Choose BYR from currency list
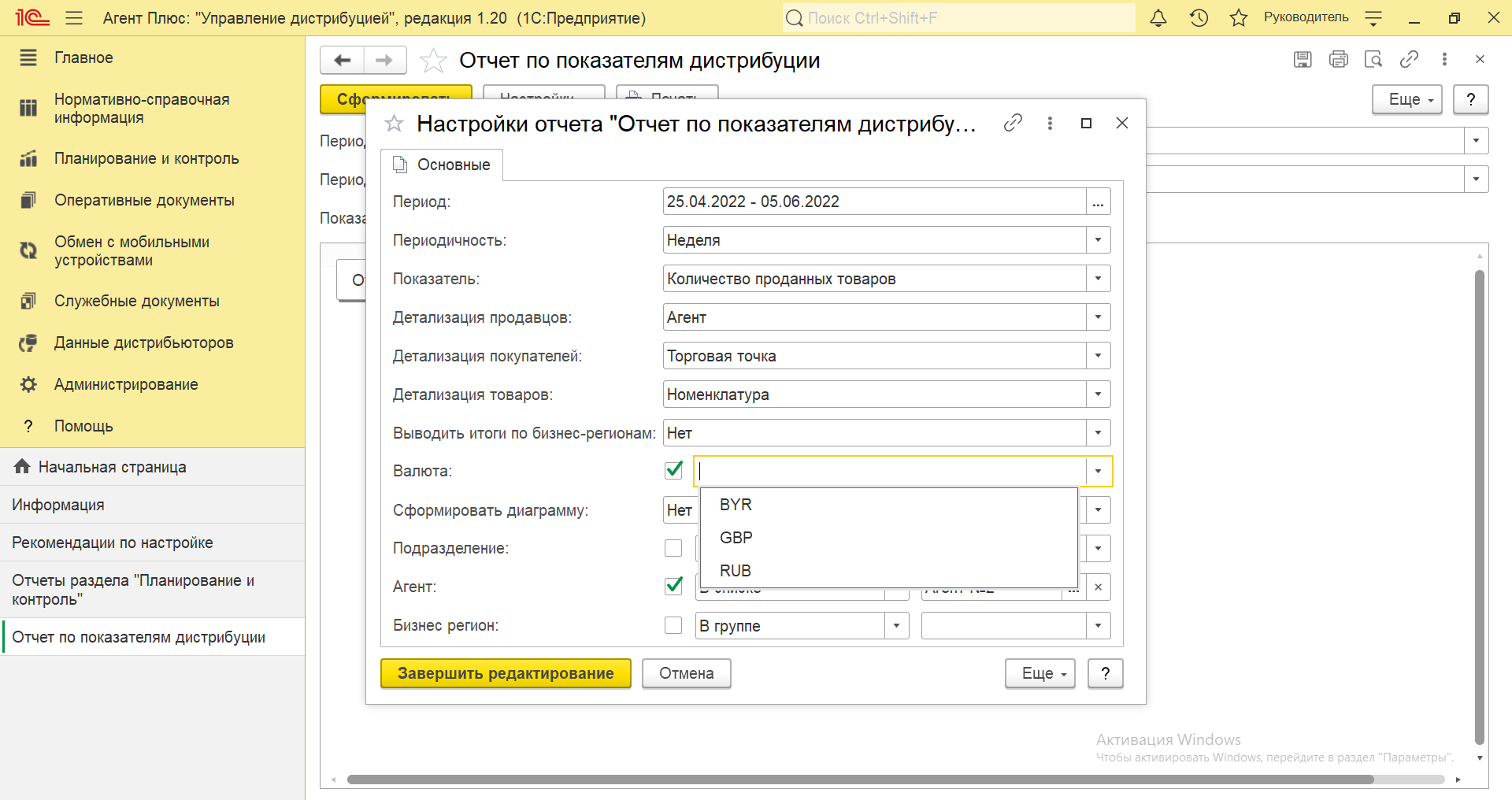Screen dimensions: 1512x800 pos(888,505)
